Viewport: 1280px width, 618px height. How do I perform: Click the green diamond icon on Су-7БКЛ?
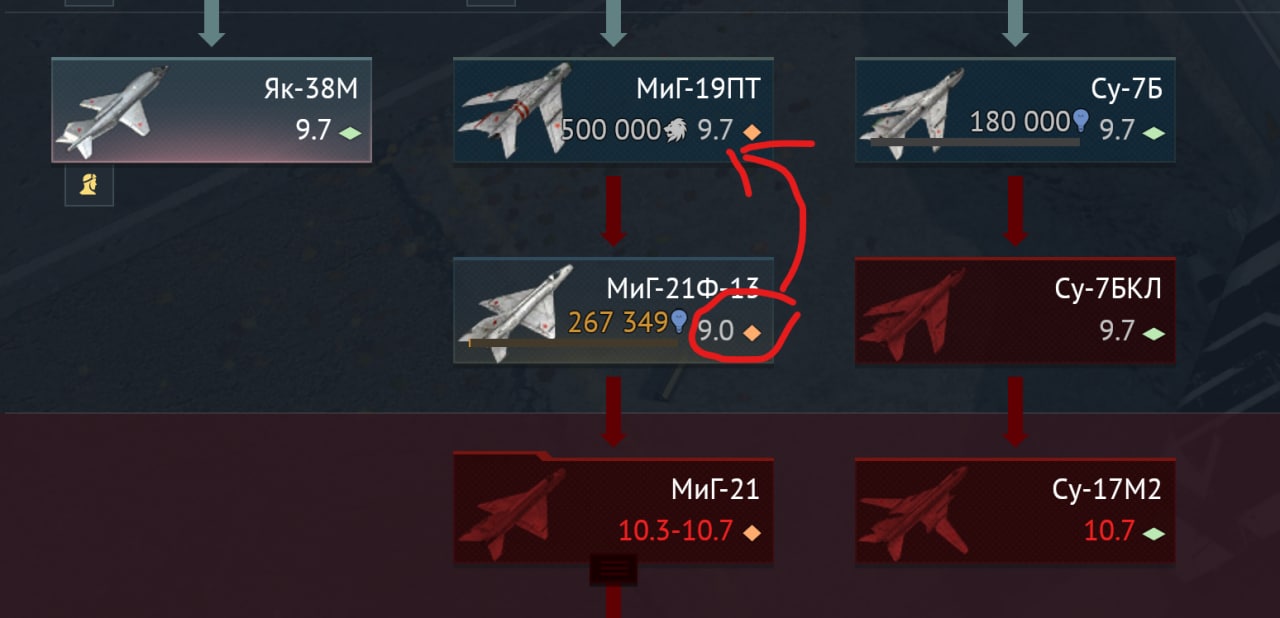pyautogui.click(x=1154, y=333)
